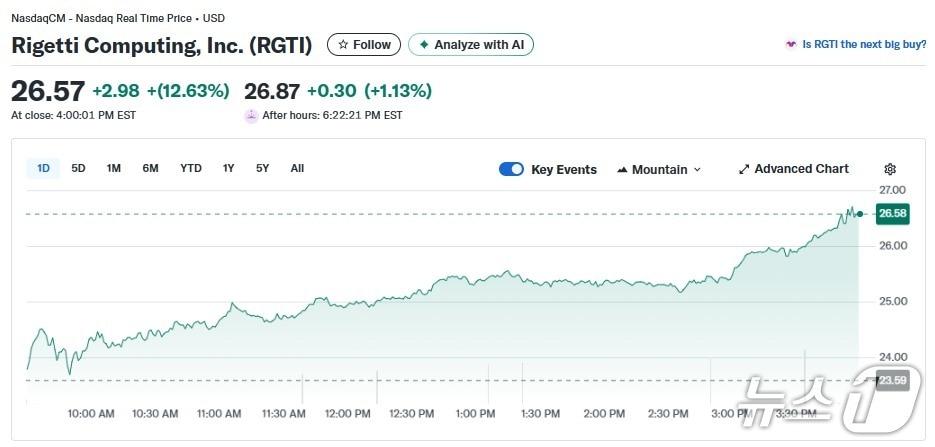Select the All time range tab
This screenshot has width=935, height=447.
coord(297,169)
